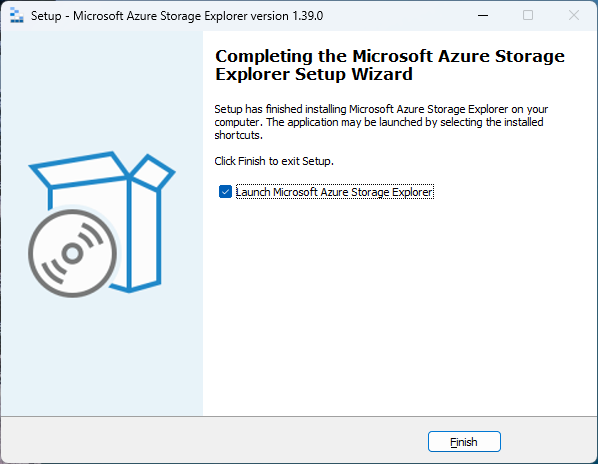Close the Setup window with X
This screenshot has width=598, height=464.
click(x=574, y=16)
